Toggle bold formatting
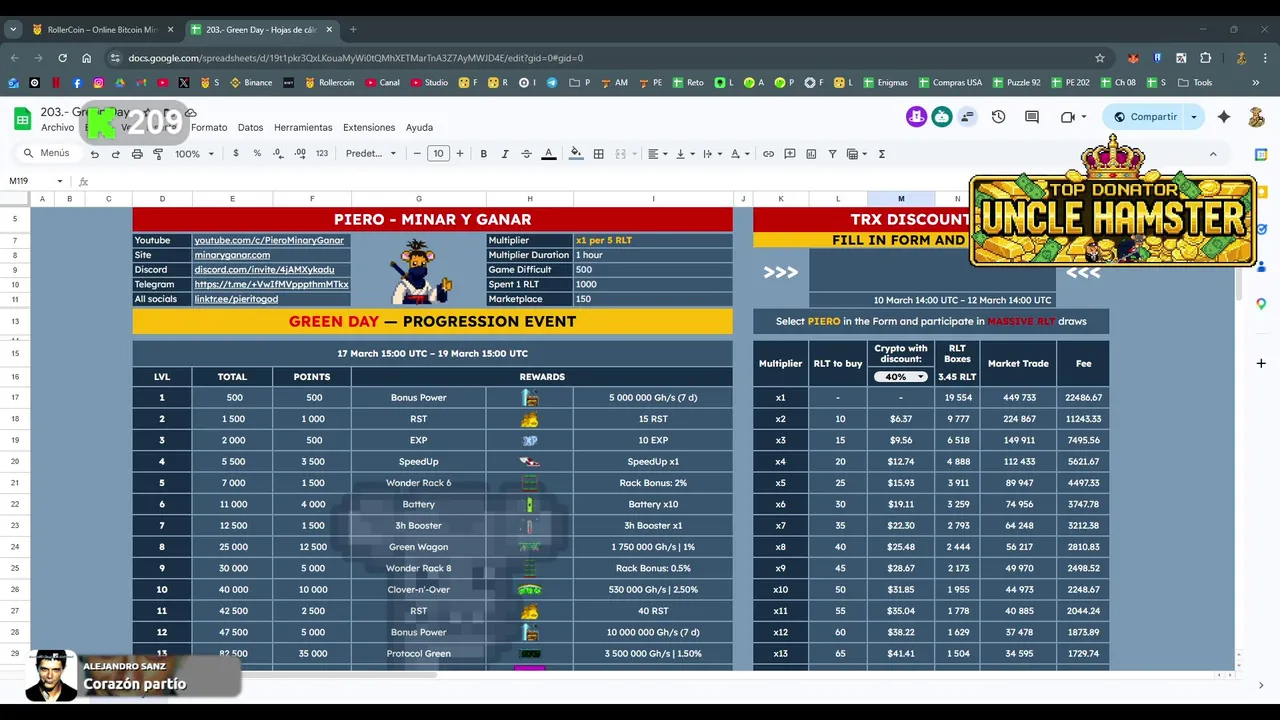Image resolution: width=1280 pixels, height=720 pixels. click(x=484, y=154)
